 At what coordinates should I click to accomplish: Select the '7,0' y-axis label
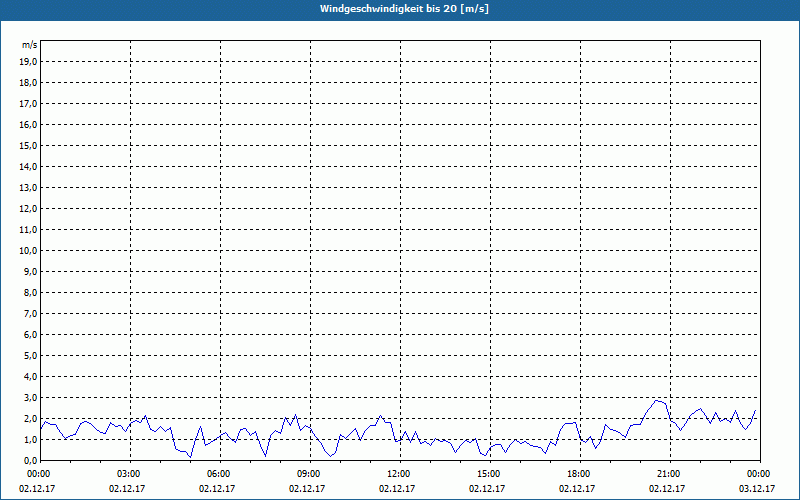point(30,313)
